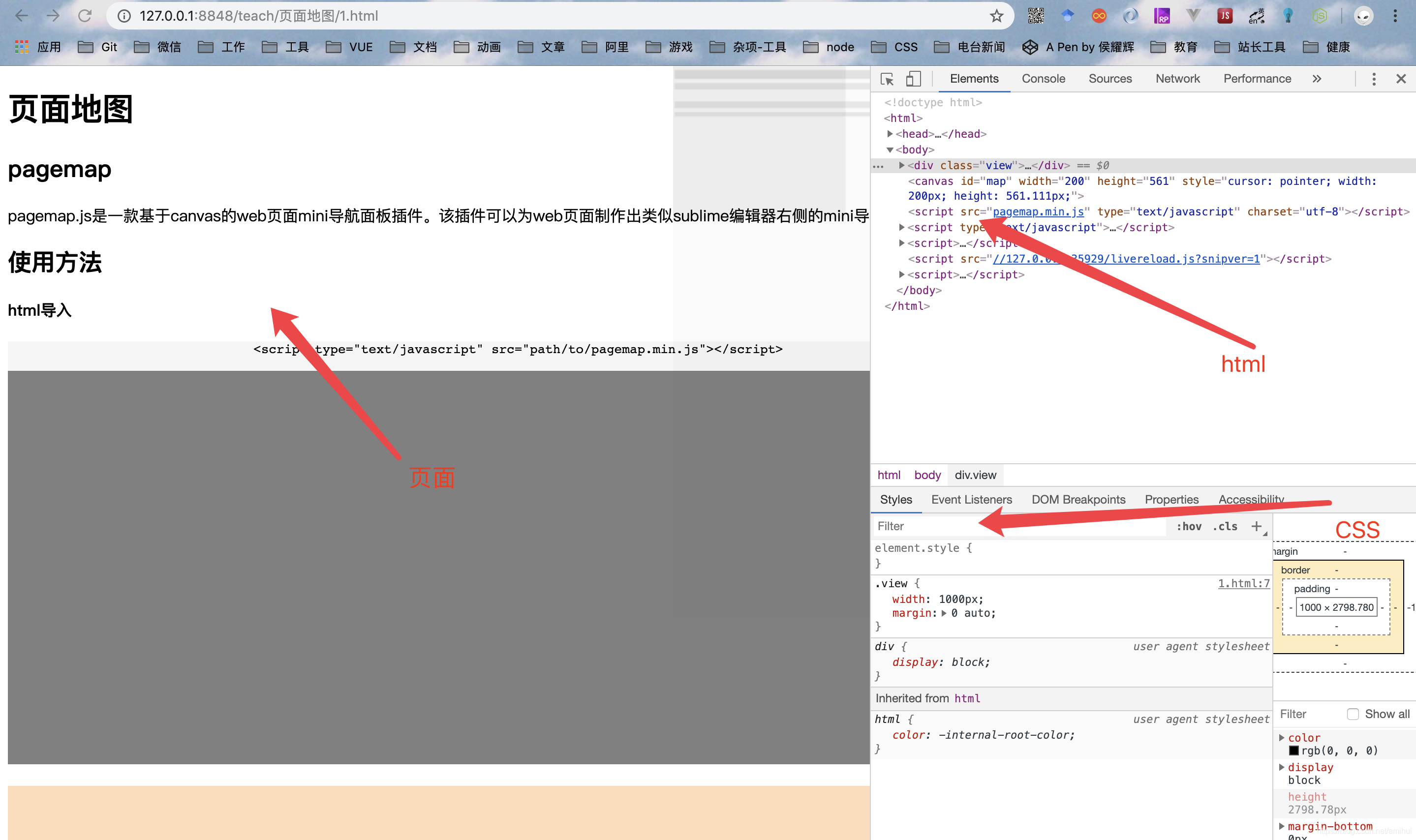1416x840 pixels.
Task: Open the Vue devtools extension icon
Action: coord(1193,16)
